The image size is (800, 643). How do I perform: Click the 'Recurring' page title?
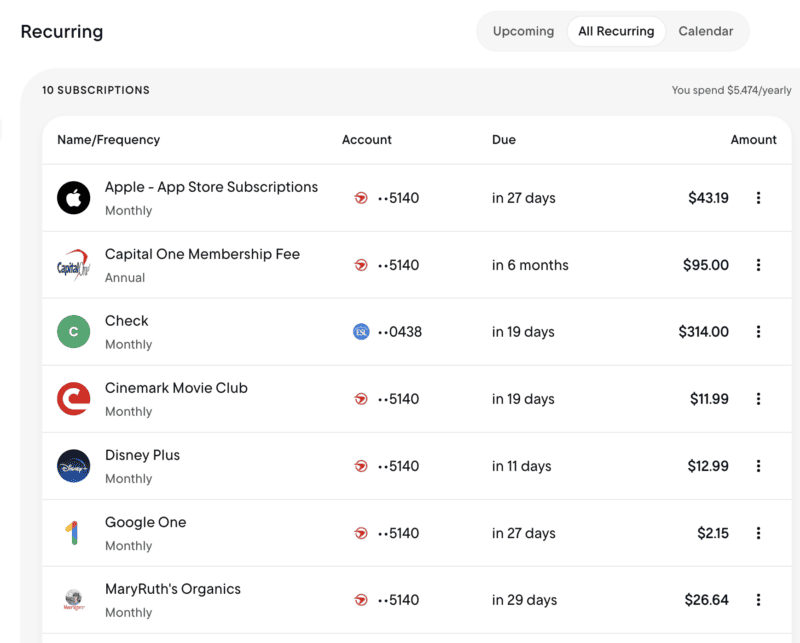coord(62,32)
